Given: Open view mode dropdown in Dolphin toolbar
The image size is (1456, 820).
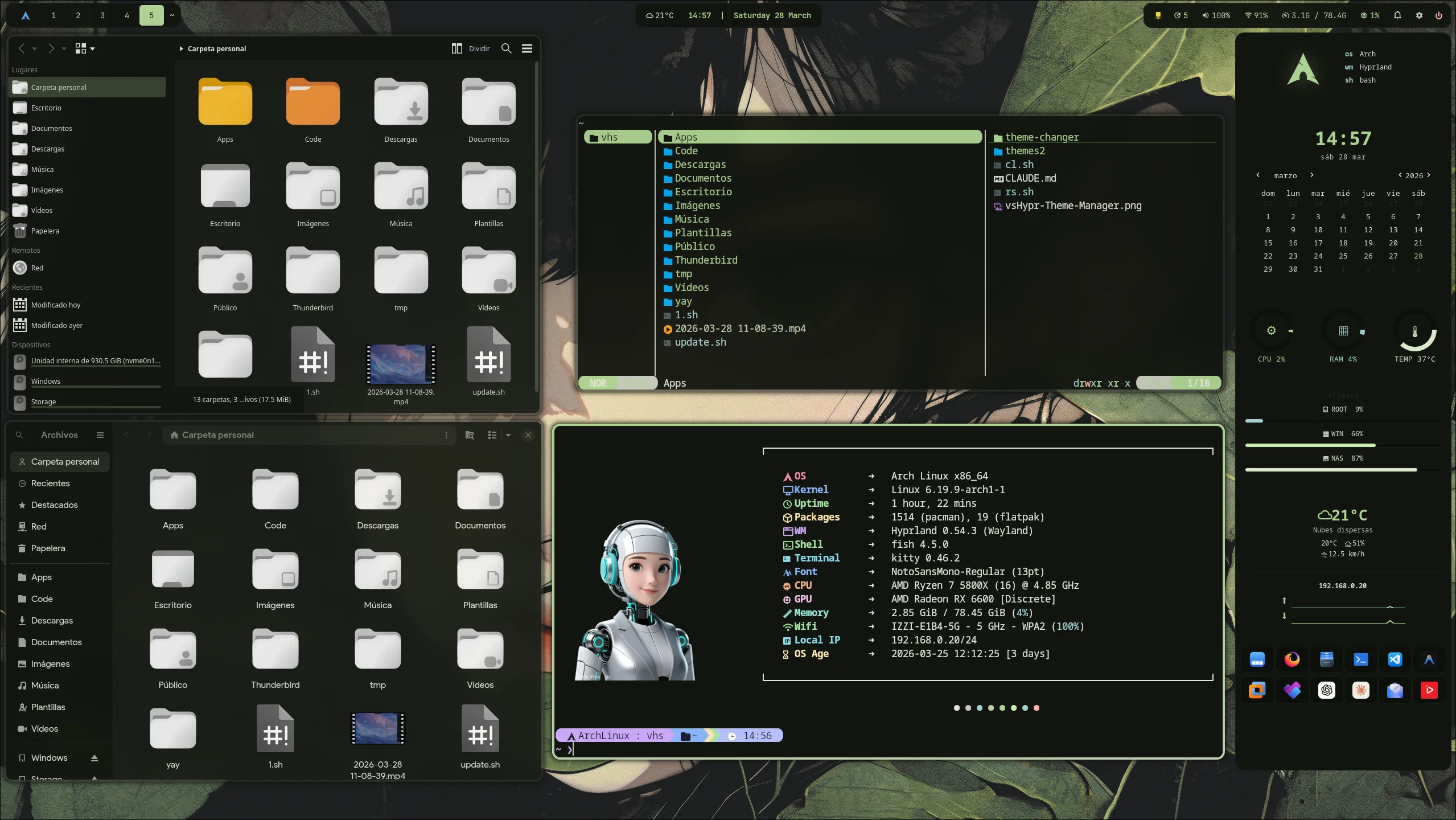Looking at the screenshot, I should click(x=85, y=48).
